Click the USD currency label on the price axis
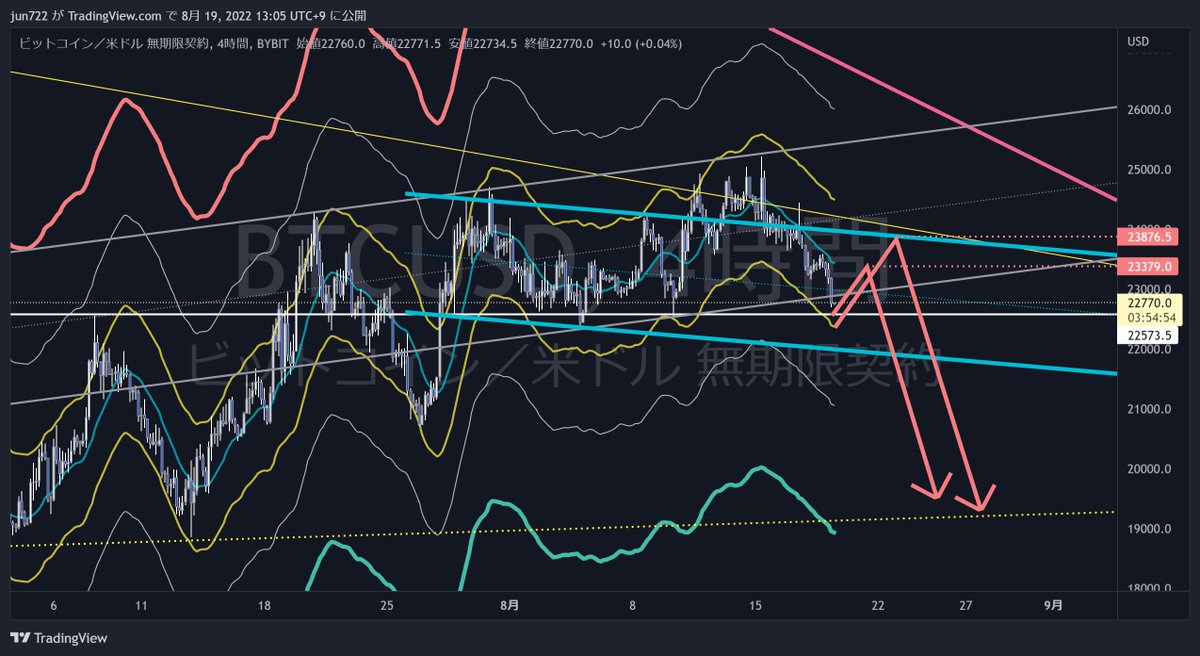This screenshot has width=1200, height=656. coord(1138,42)
